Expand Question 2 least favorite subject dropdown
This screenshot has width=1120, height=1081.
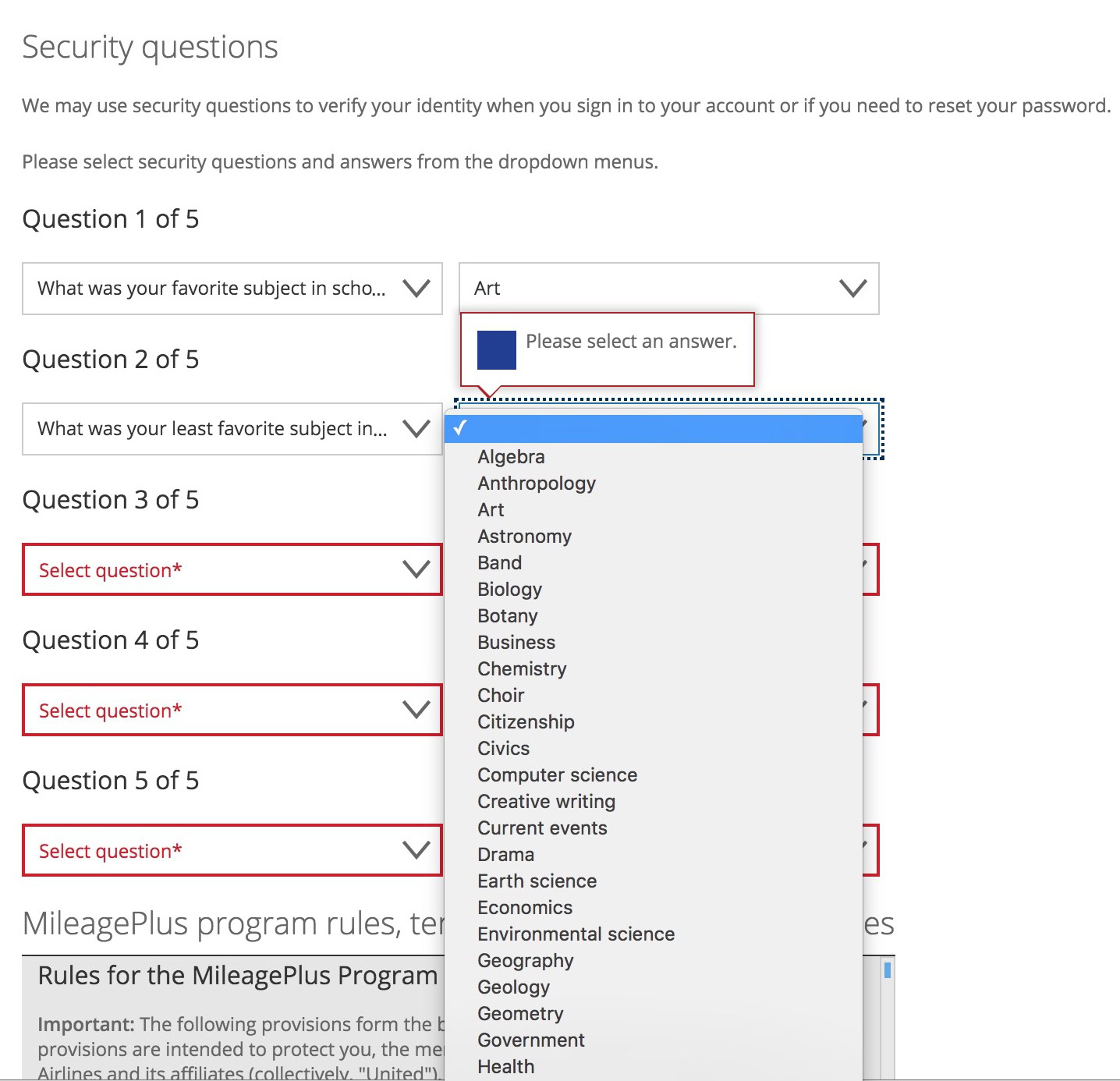click(x=232, y=429)
